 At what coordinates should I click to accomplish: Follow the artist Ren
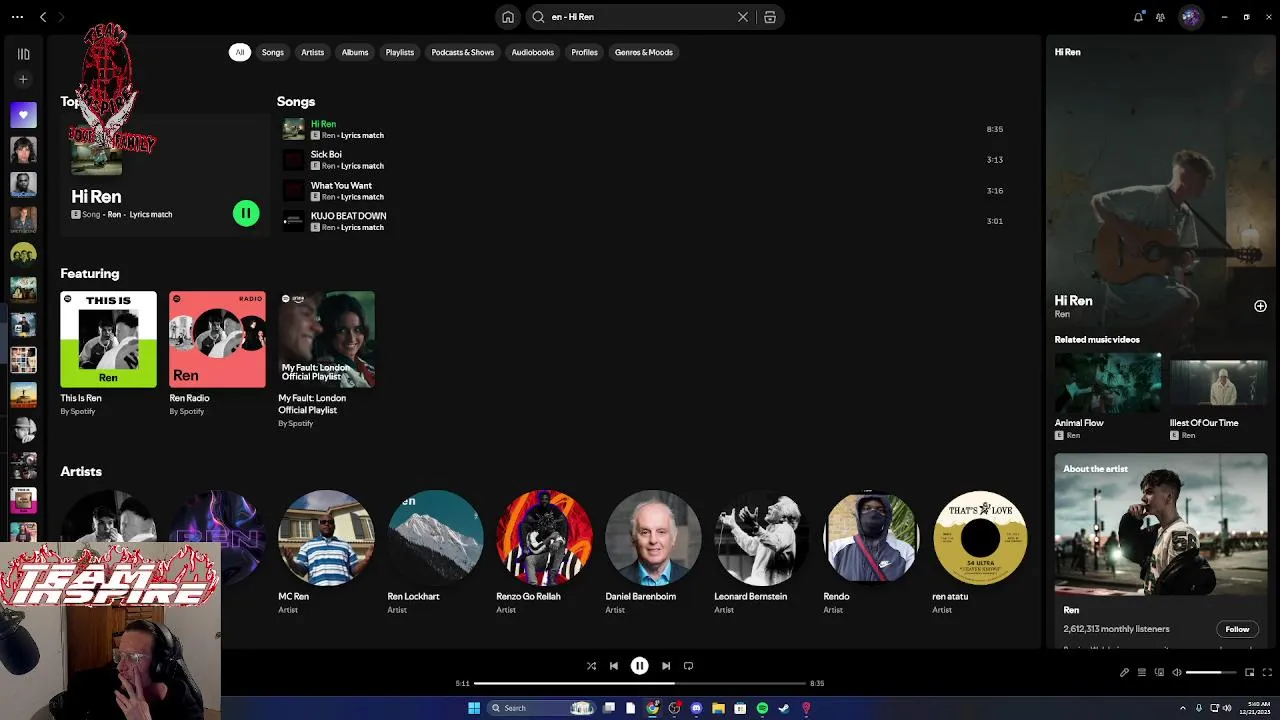tap(1237, 629)
